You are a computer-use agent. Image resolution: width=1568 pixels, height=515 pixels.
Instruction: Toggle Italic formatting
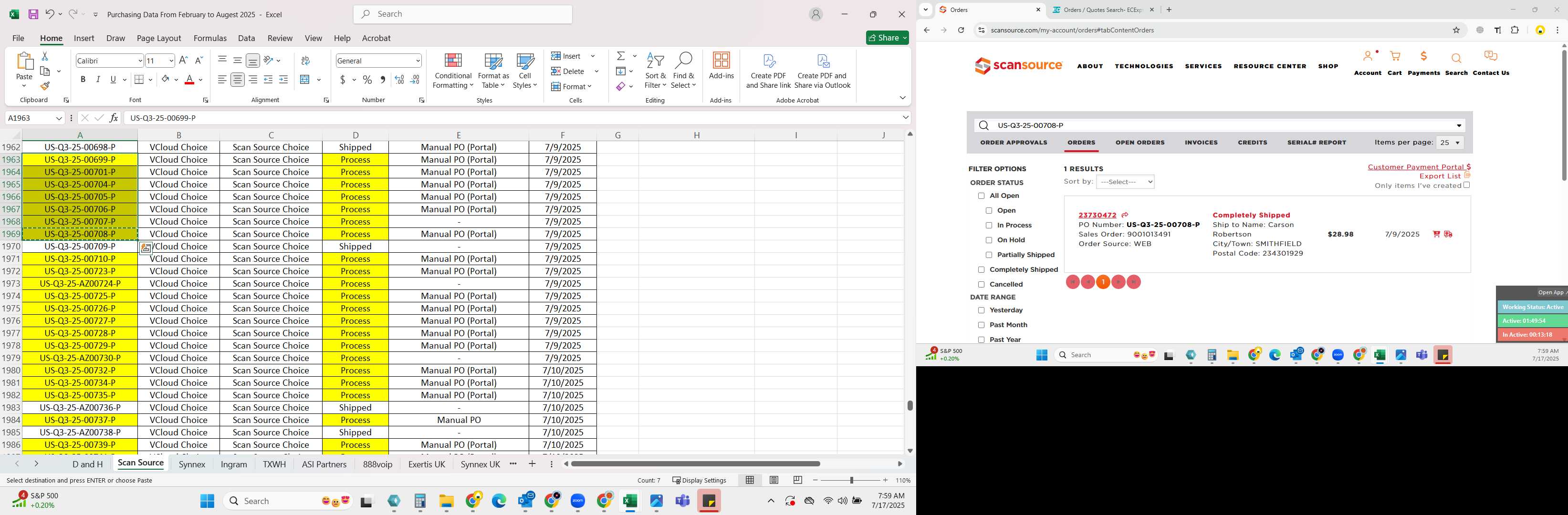[x=98, y=80]
